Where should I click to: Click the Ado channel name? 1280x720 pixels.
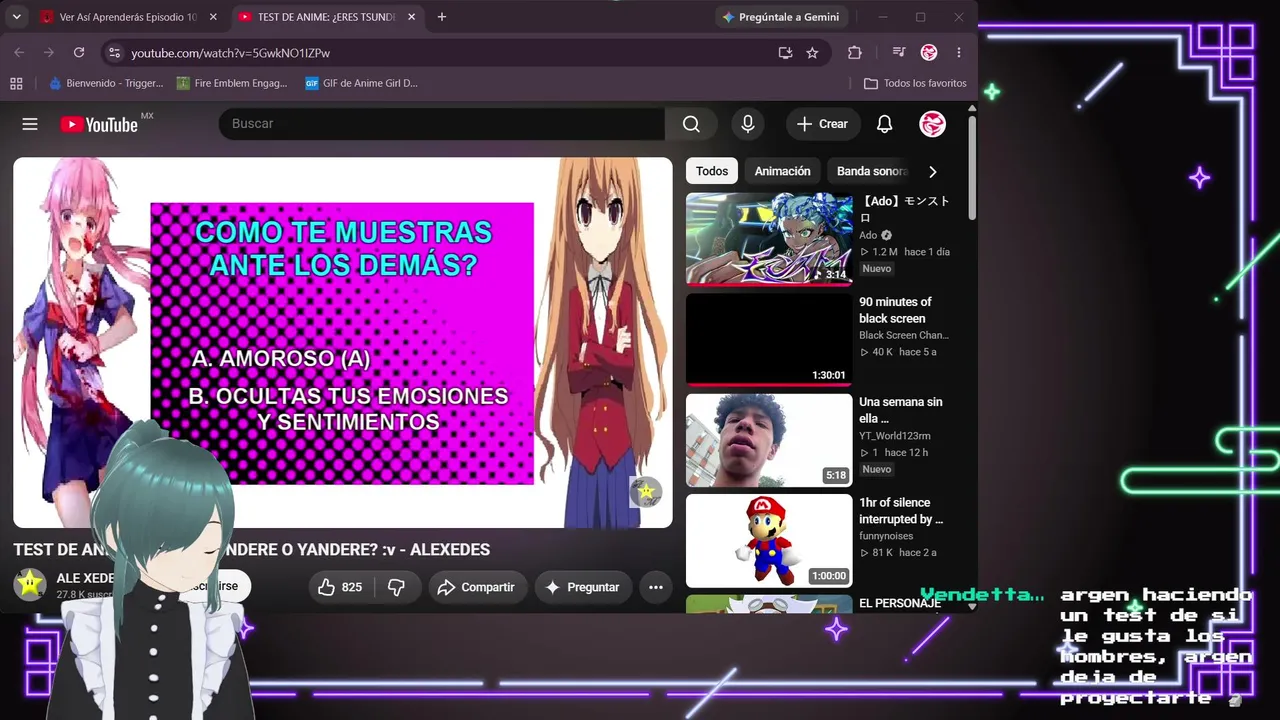(868, 235)
